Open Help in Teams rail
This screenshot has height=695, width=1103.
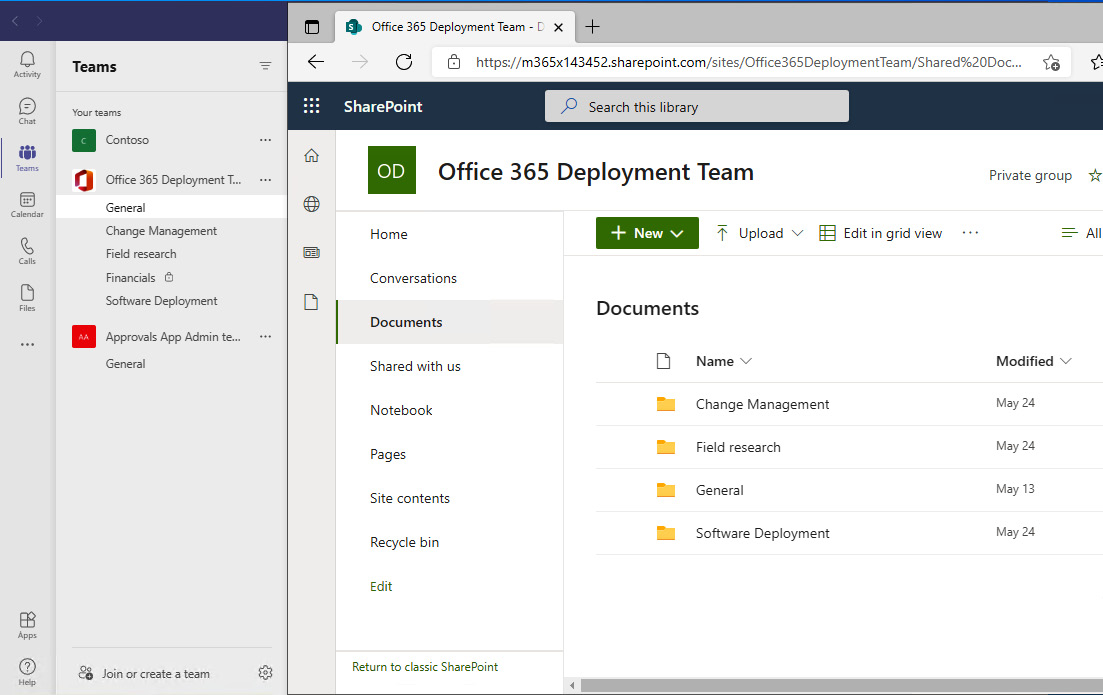27,672
